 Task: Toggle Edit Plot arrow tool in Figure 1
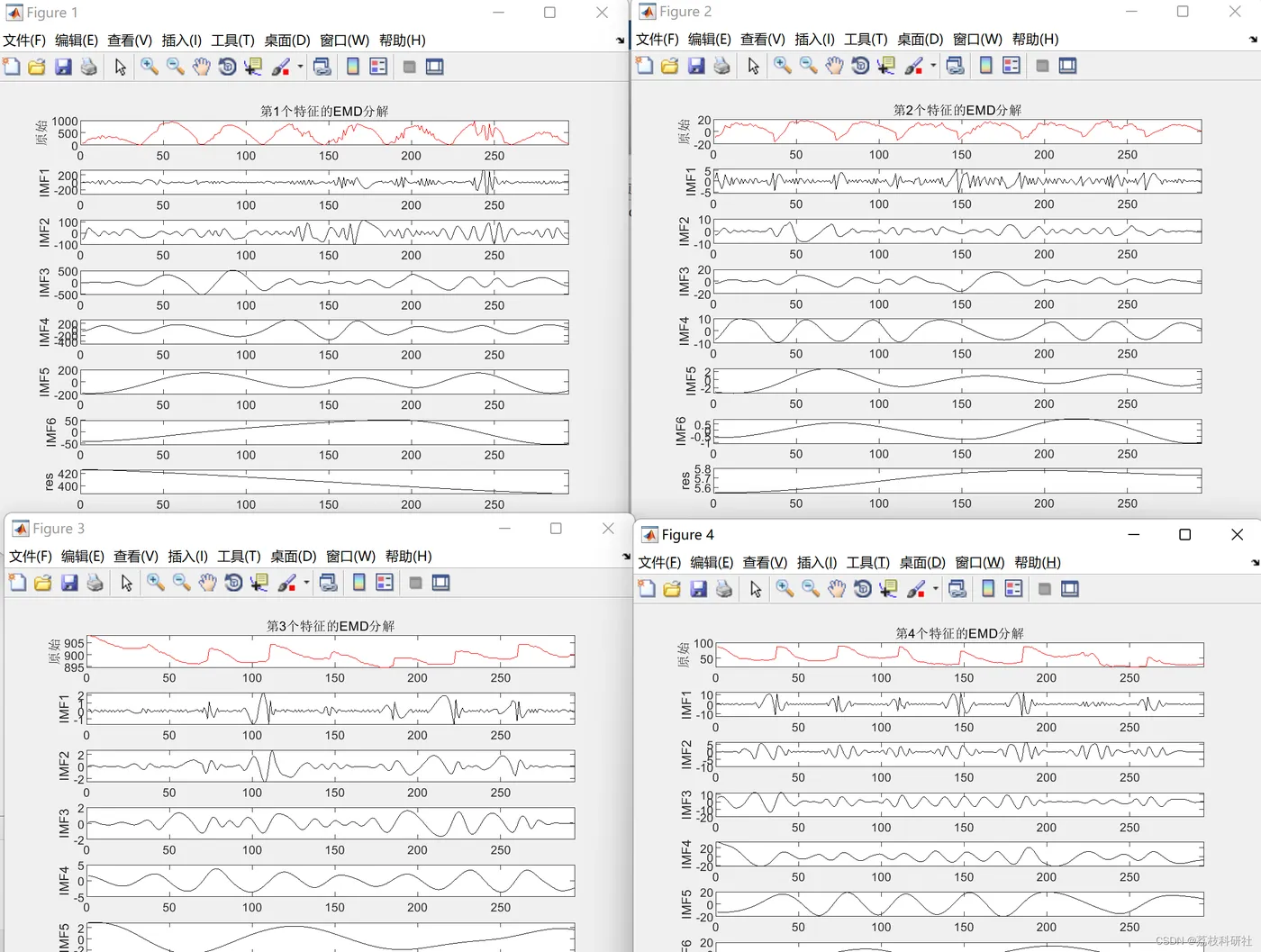pos(121,67)
